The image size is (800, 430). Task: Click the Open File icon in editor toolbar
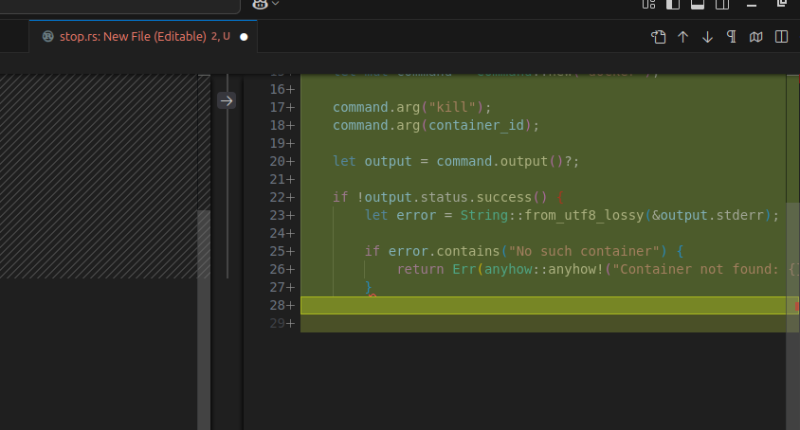pyautogui.click(x=658, y=37)
